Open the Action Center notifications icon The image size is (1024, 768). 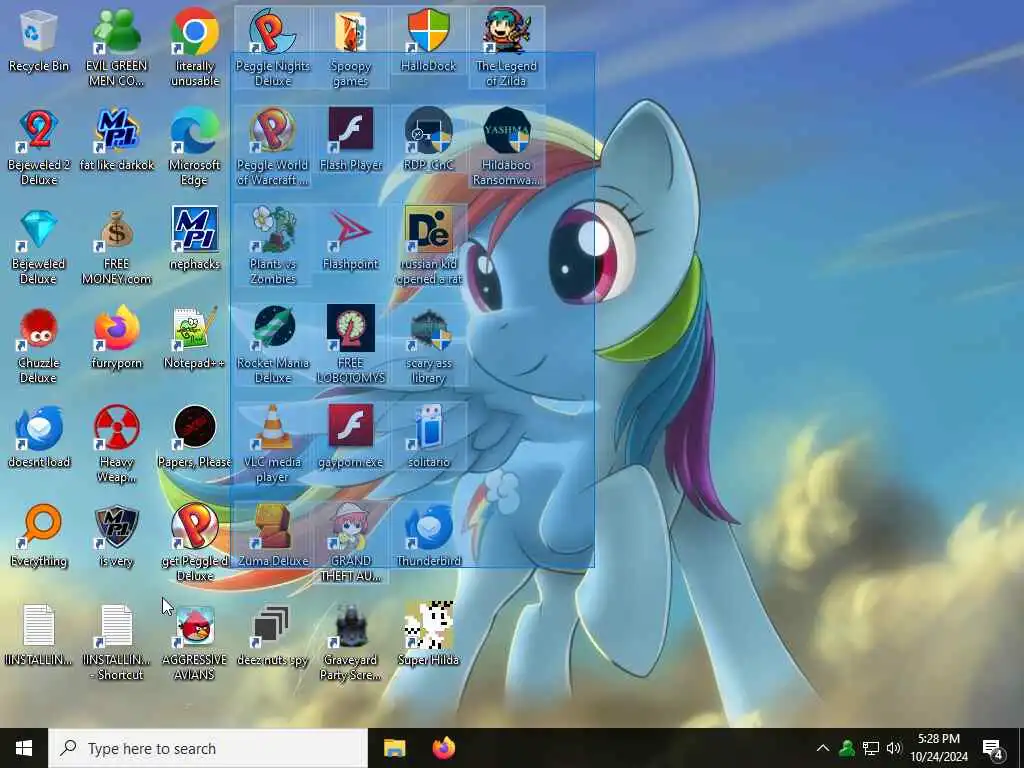pos(993,749)
